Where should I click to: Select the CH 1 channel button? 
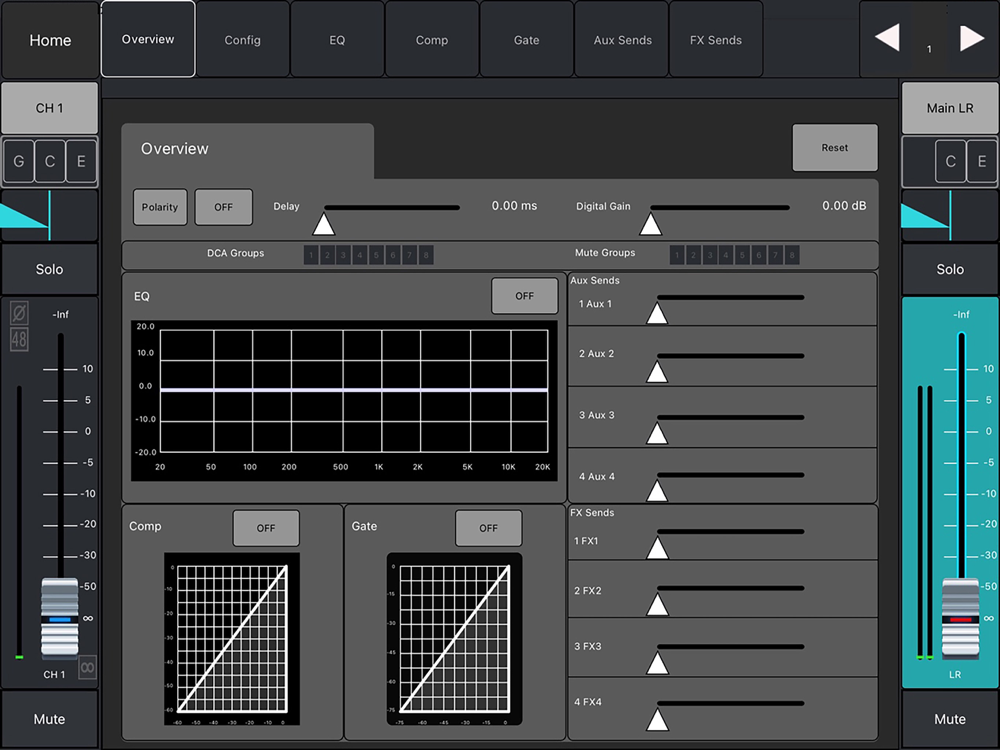50,108
